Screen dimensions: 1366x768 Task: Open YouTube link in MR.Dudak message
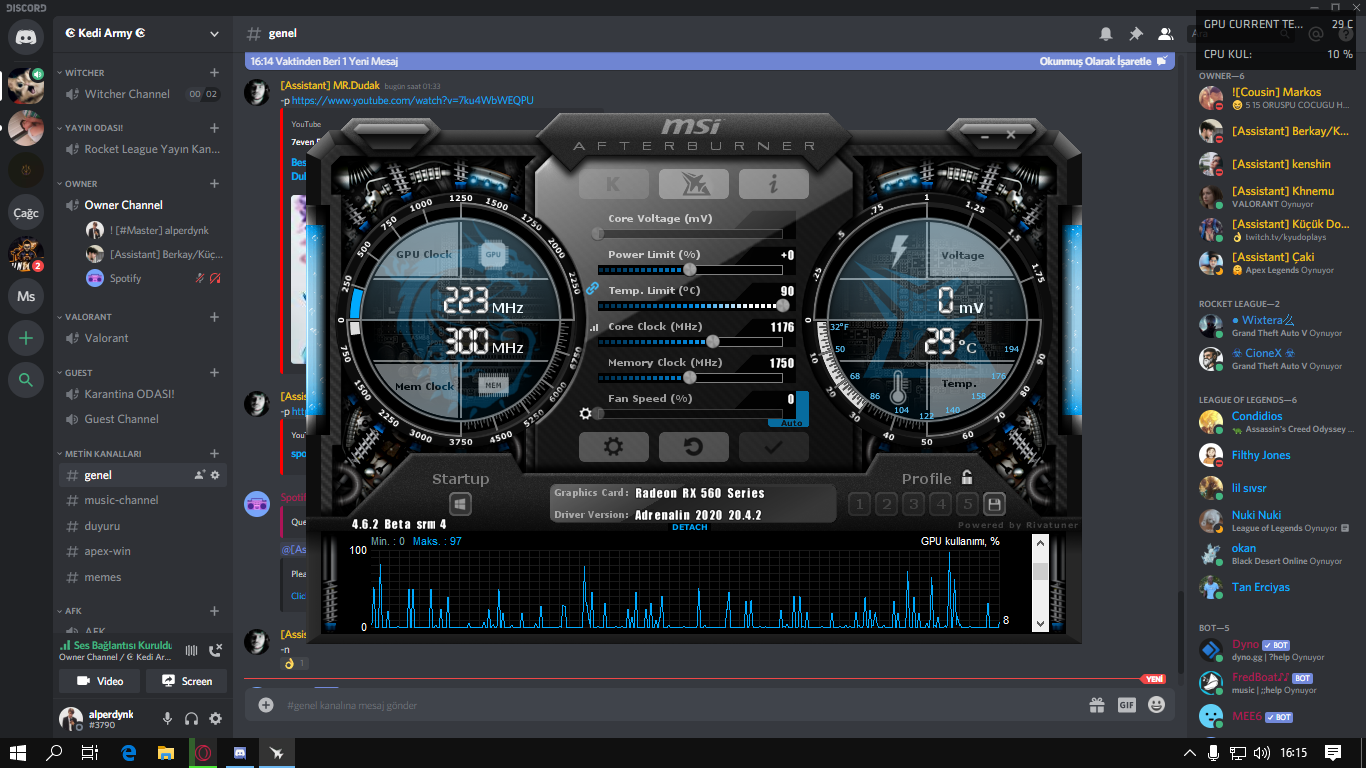[x=412, y=100]
